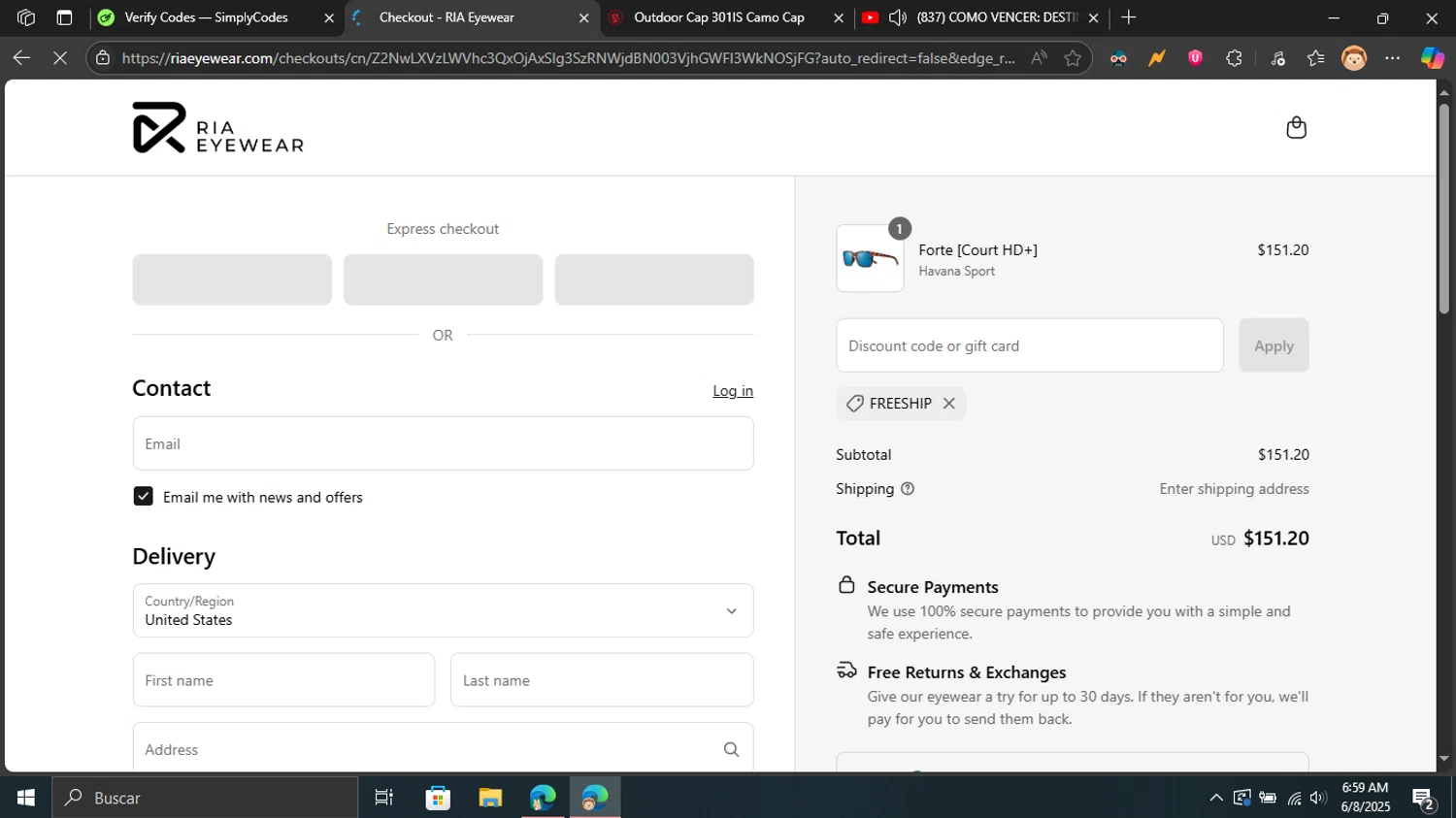1456x818 pixels.
Task: Open the tab actions menu icon
Action: click(x=64, y=17)
